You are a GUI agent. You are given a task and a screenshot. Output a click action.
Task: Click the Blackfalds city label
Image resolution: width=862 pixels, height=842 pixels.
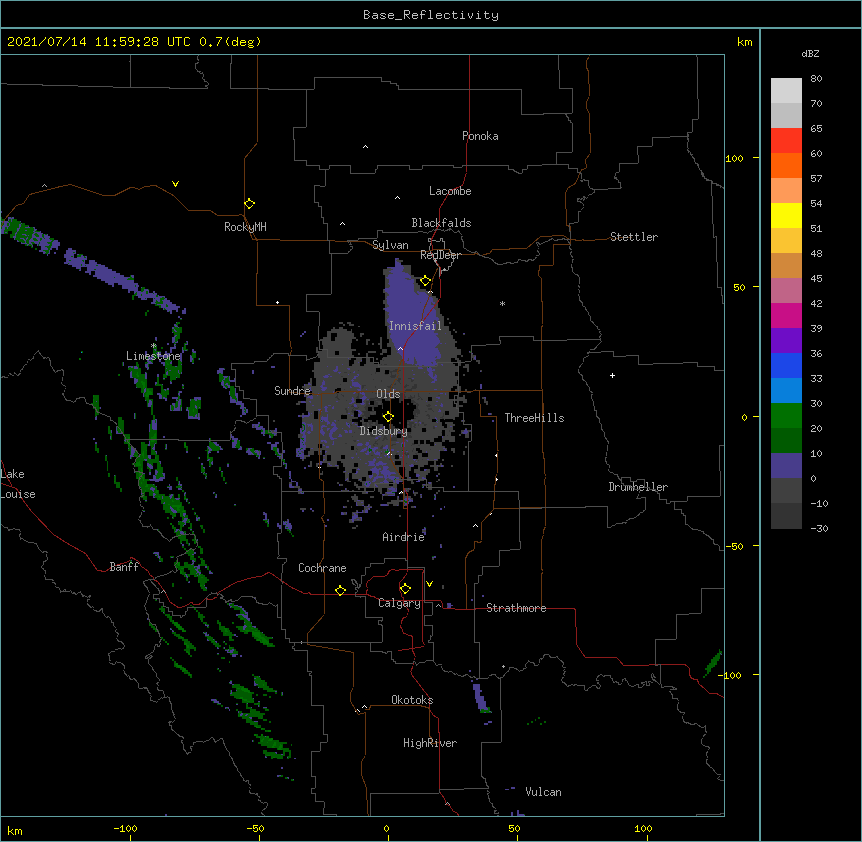point(441,223)
